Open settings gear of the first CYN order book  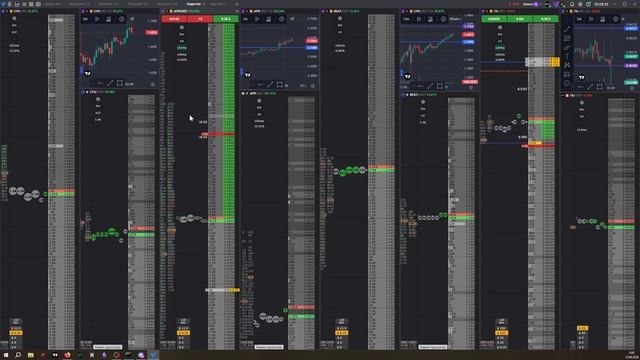[14, 19]
